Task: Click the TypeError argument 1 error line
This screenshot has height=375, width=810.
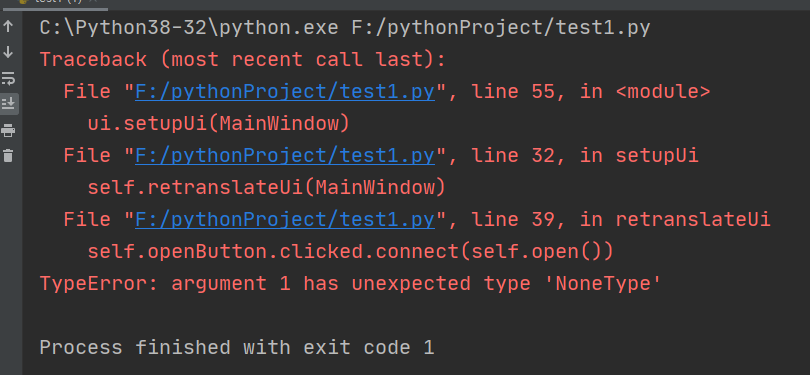Action: [x=350, y=284]
